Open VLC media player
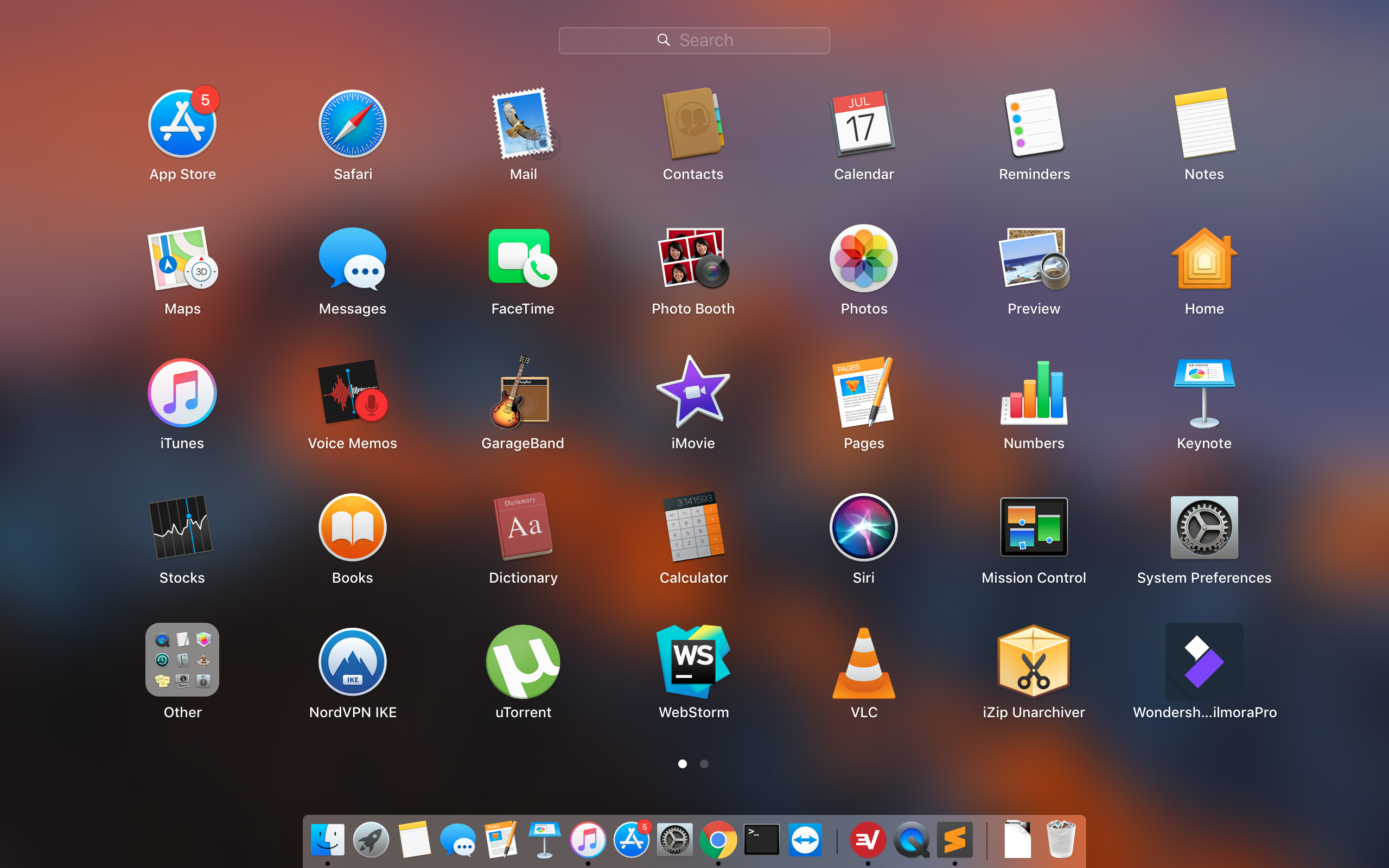This screenshot has height=868, width=1389. coord(864,662)
